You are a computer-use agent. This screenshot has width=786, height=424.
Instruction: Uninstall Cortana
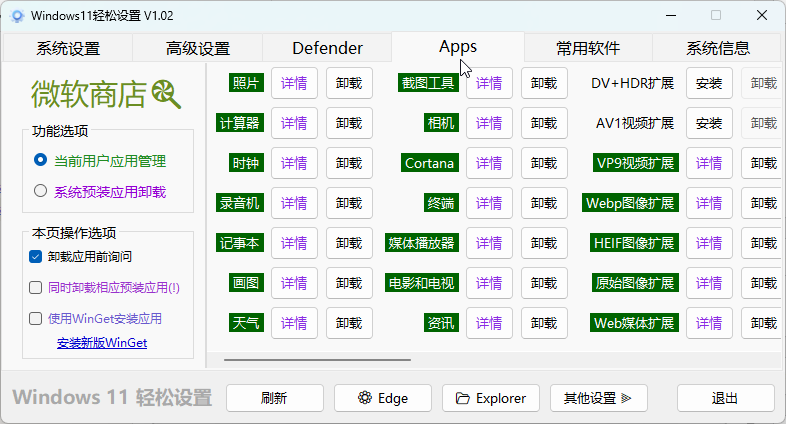coord(544,163)
